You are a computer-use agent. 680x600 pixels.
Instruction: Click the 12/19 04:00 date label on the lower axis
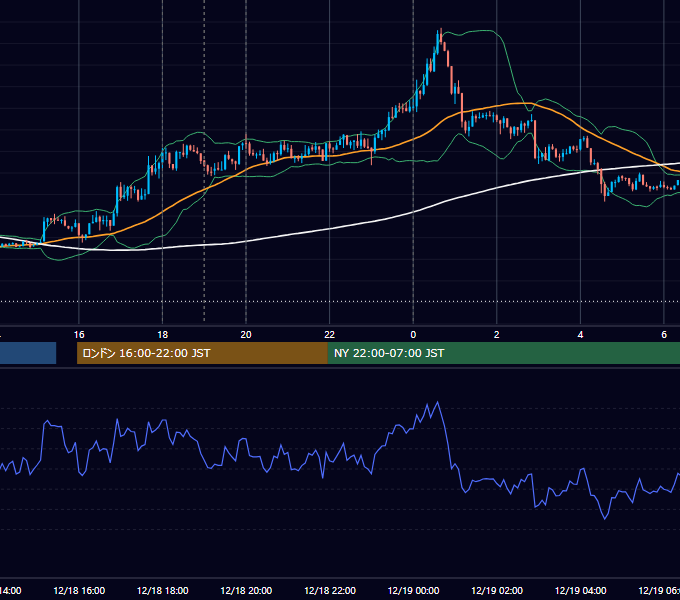pyautogui.click(x=580, y=591)
